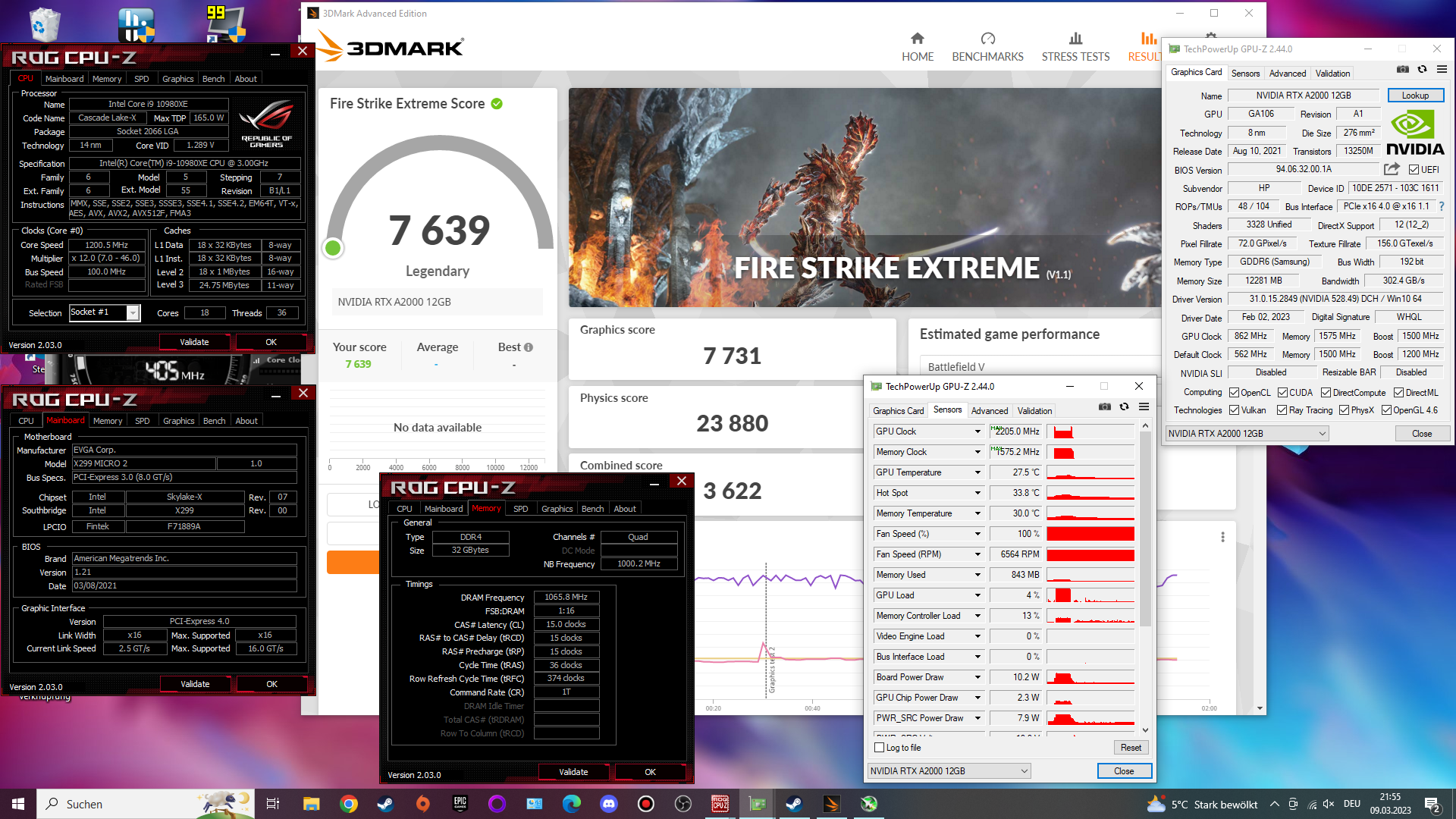Screen dimensions: 1456x819
Task: Open the HOME section in 3DMark
Action: tap(918, 47)
